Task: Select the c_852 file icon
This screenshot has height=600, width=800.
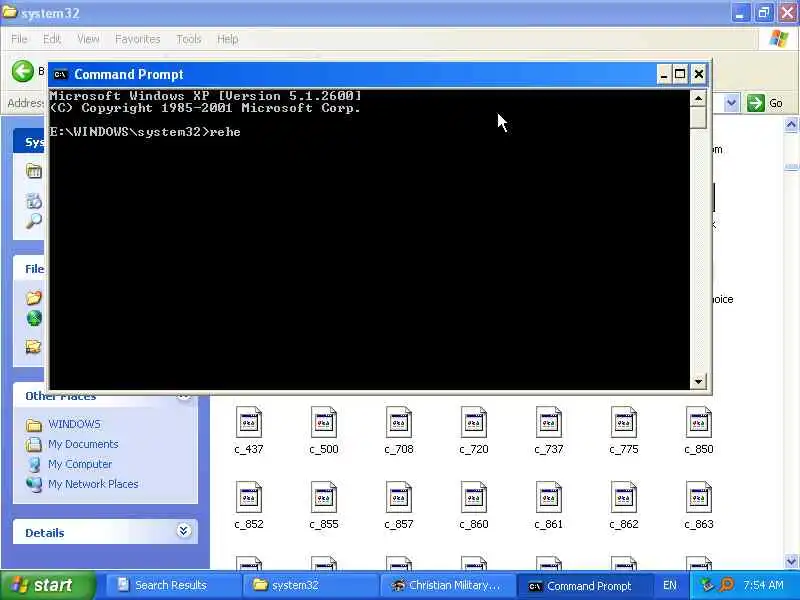Action: [249, 497]
